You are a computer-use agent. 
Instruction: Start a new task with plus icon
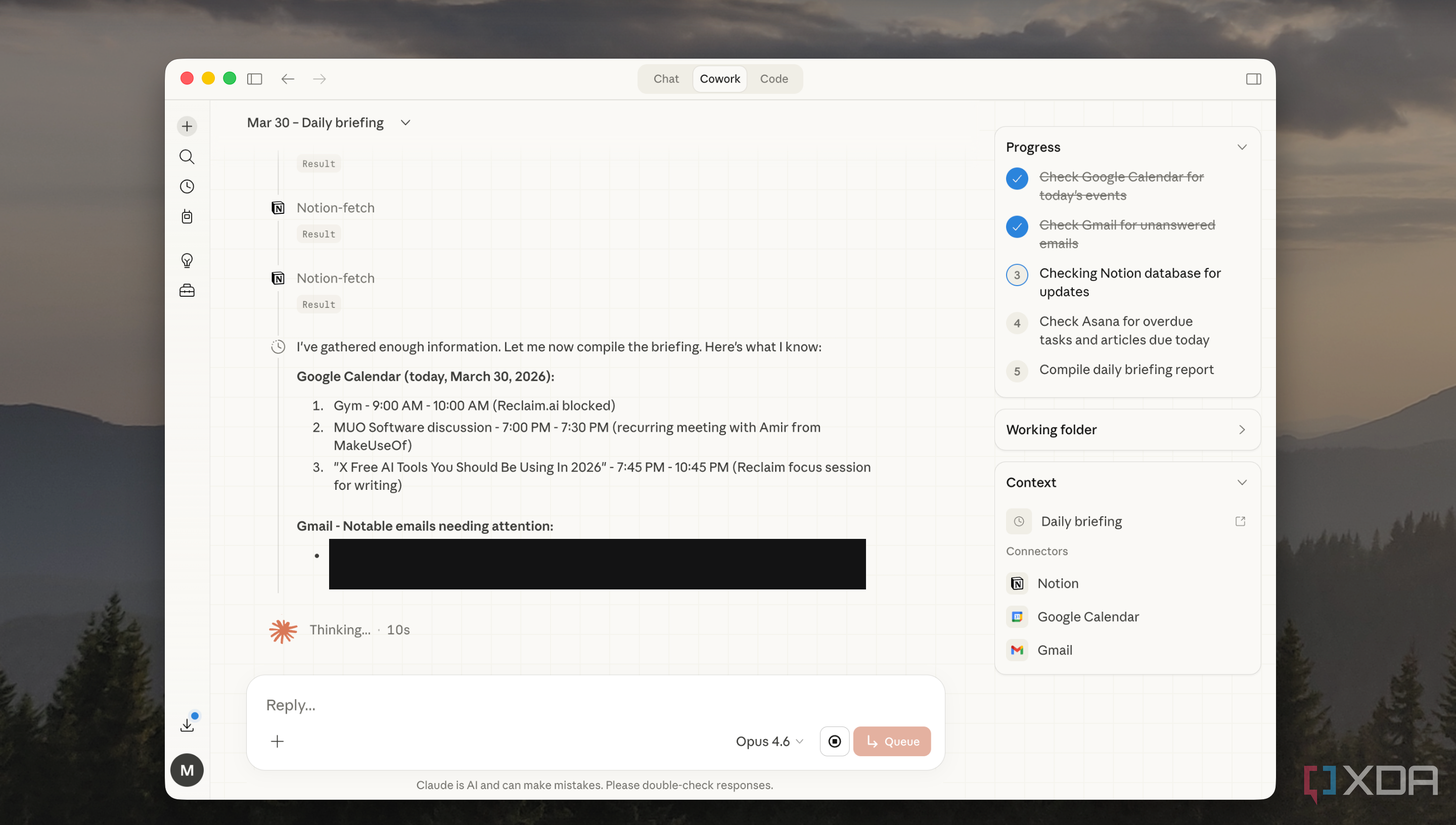(x=187, y=126)
